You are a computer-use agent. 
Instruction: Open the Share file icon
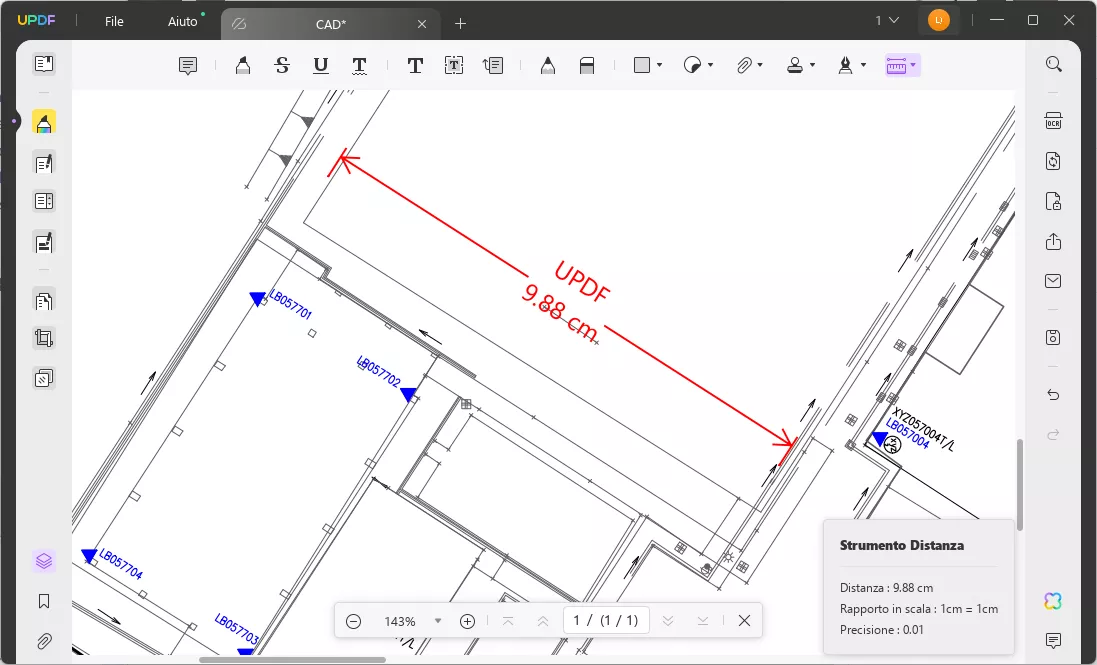click(x=1054, y=241)
